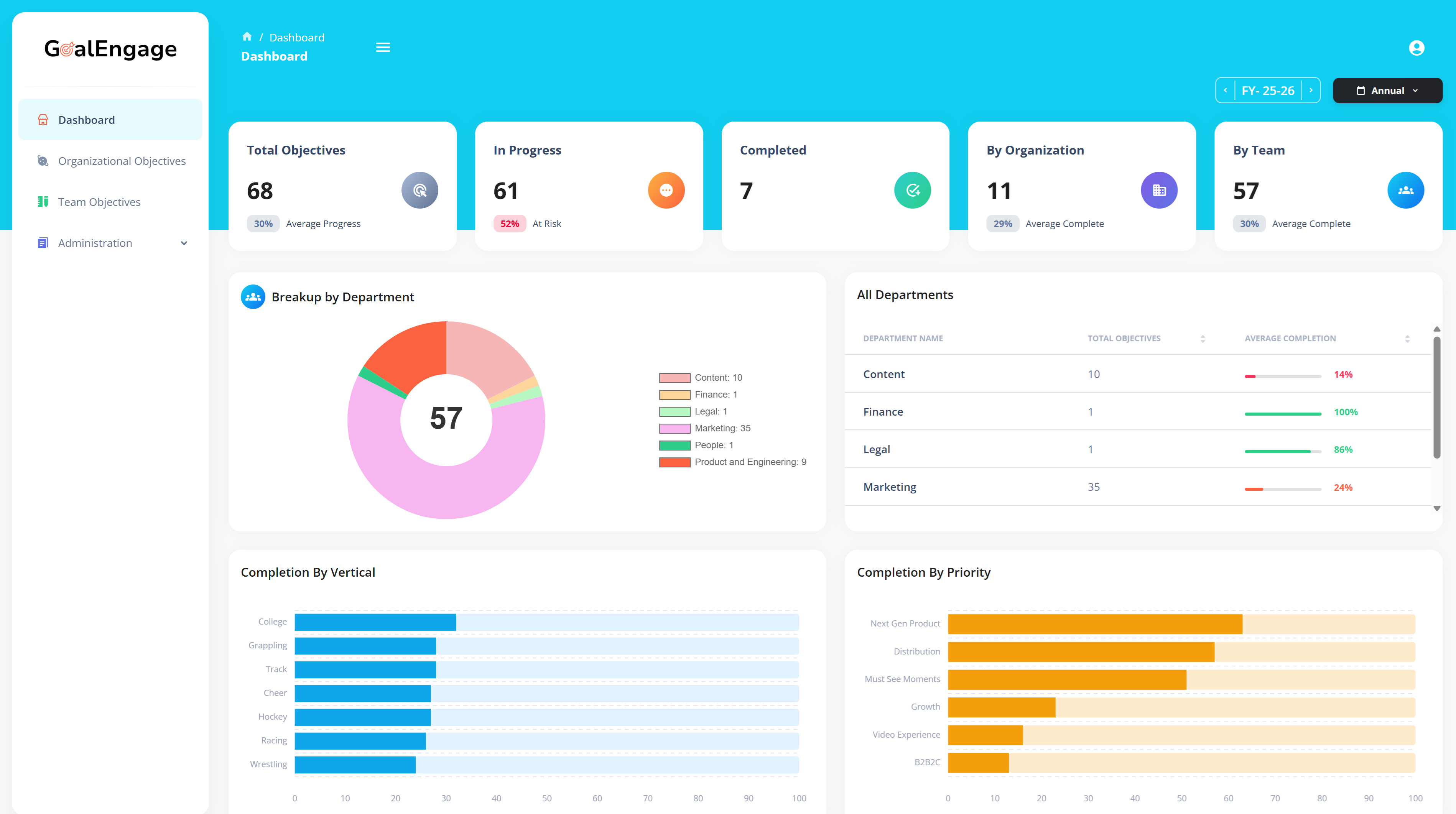Sort by Total Objectives column arrows
This screenshot has width=1456, height=814.
click(x=1202, y=339)
